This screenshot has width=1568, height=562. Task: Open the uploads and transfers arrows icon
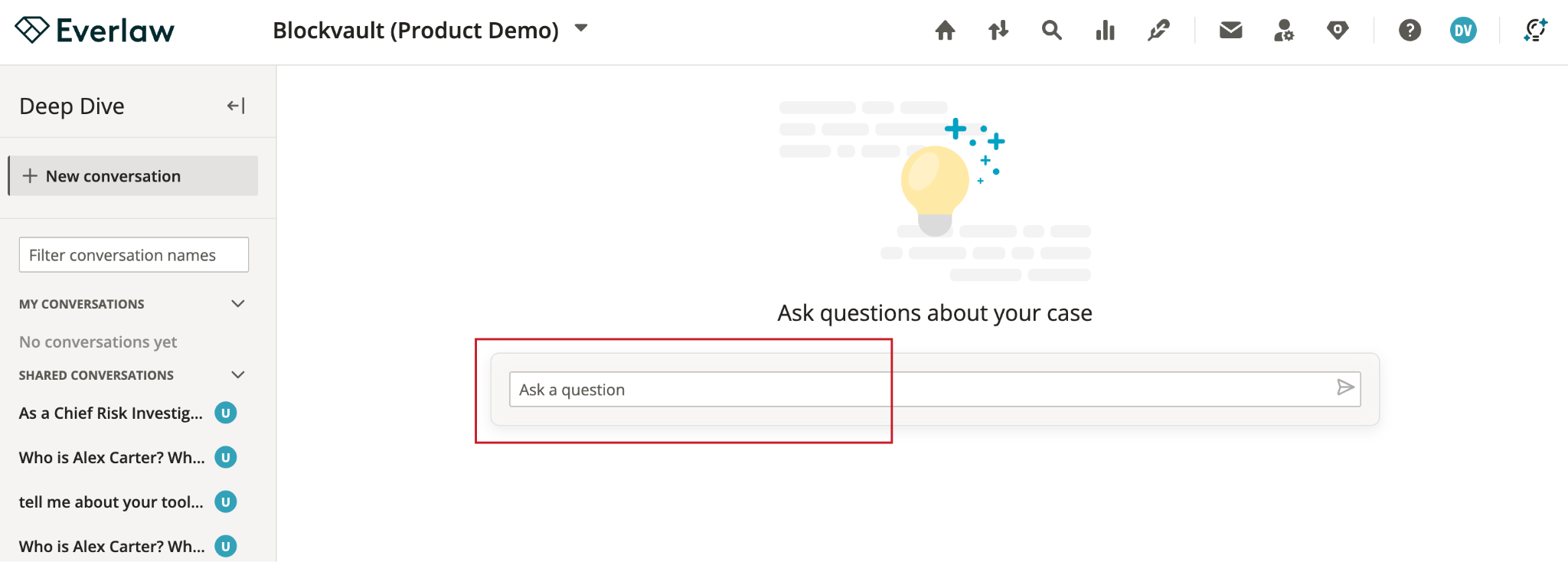pos(998,31)
